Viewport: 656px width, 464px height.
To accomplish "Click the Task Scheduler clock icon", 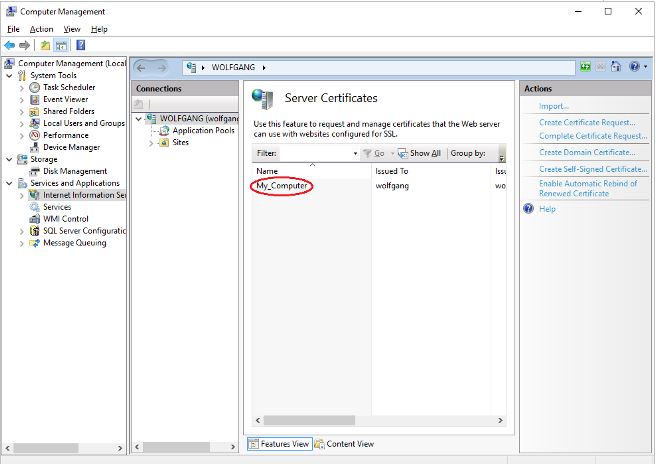I will [34, 87].
